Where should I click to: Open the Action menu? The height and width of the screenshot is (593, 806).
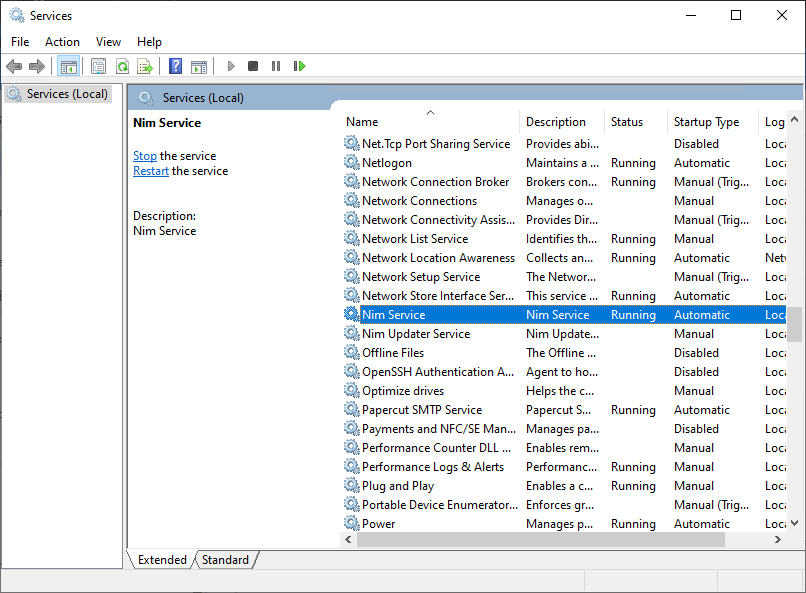point(62,42)
